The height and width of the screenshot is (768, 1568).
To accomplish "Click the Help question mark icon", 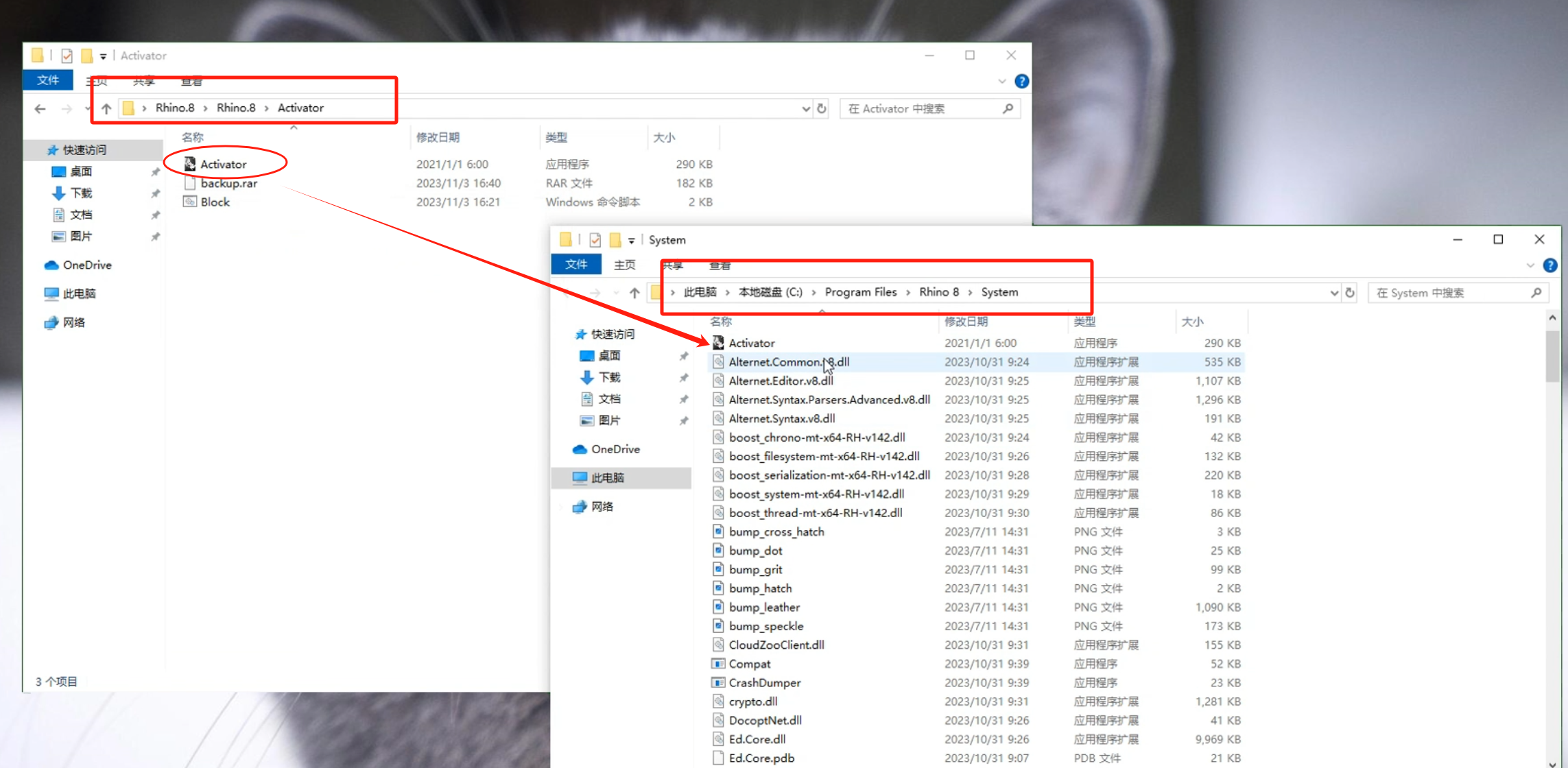I will tap(1021, 81).
